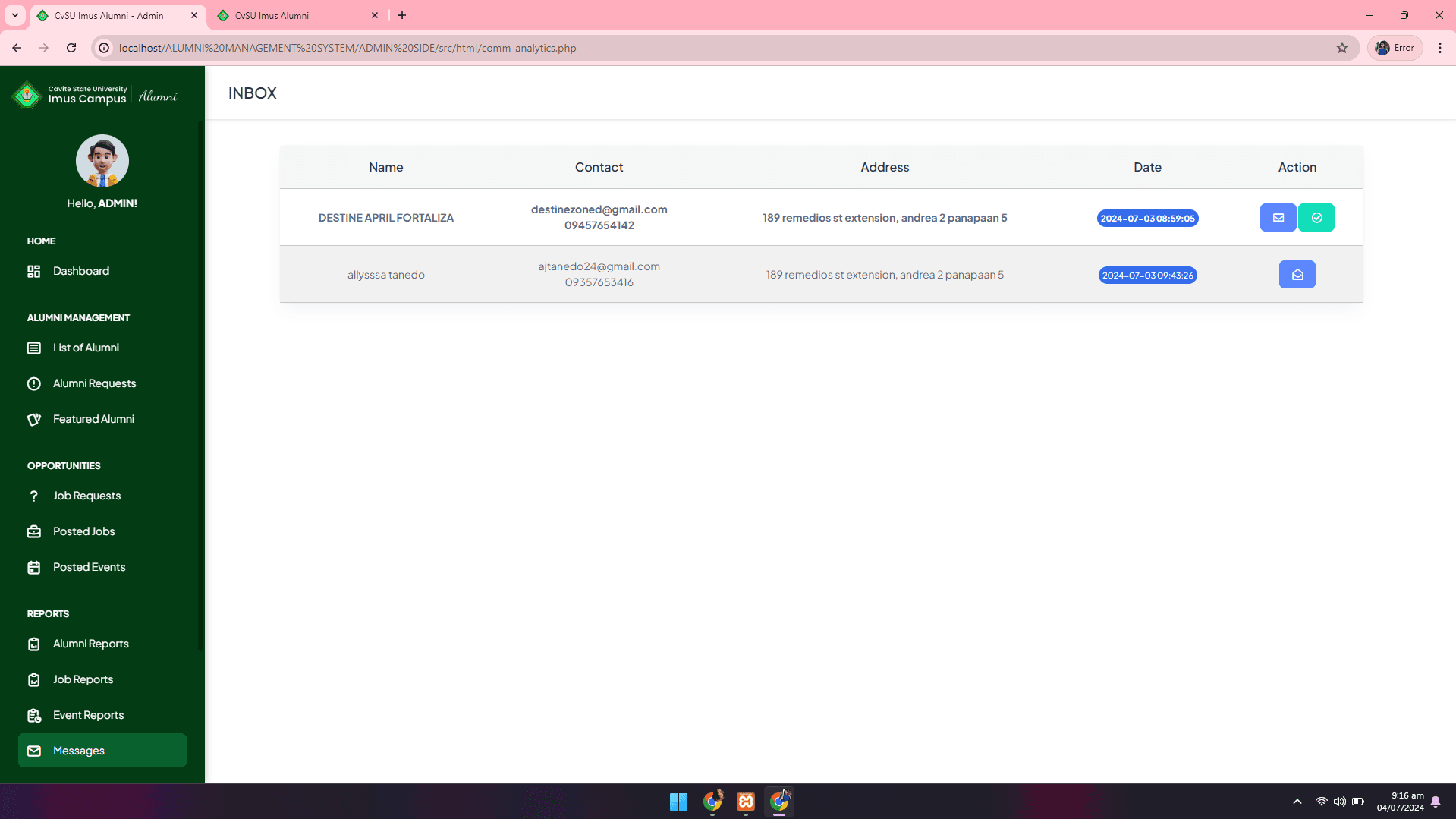Click the Job Requests question mark icon
Image resolution: width=1456 pixels, height=819 pixels.
pos(34,496)
